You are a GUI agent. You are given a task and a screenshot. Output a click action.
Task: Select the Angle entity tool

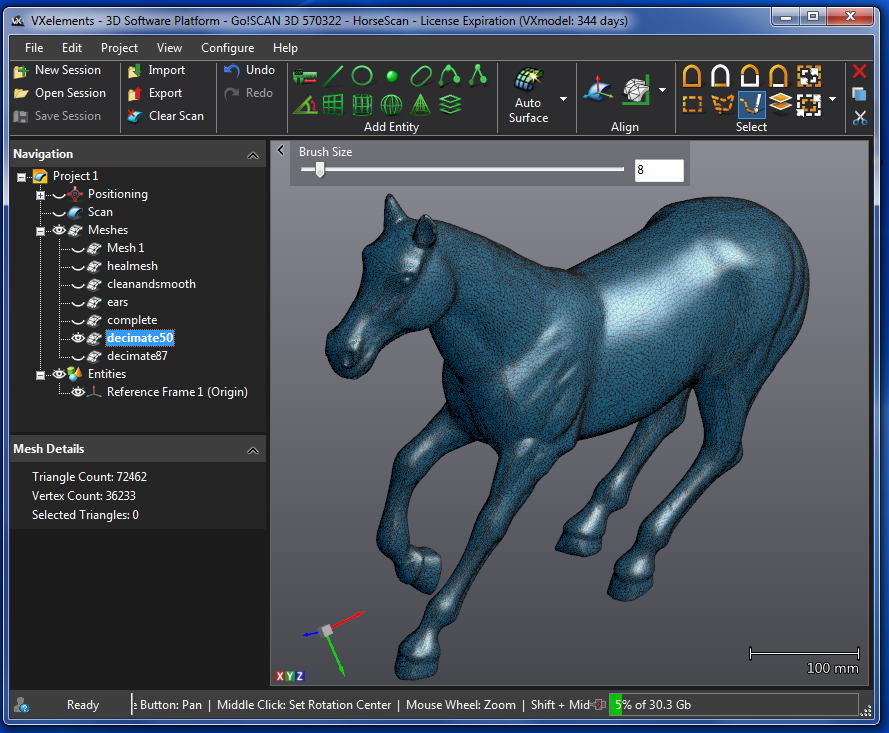click(305, 105)
